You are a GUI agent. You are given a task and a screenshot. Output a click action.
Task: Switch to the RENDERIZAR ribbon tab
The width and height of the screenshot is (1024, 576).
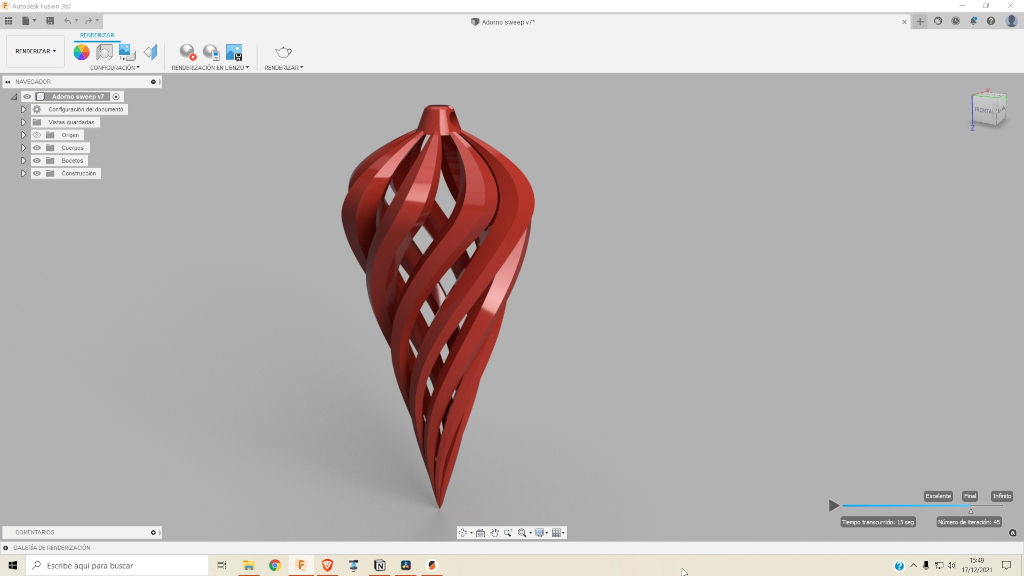(x=97, y=35)
